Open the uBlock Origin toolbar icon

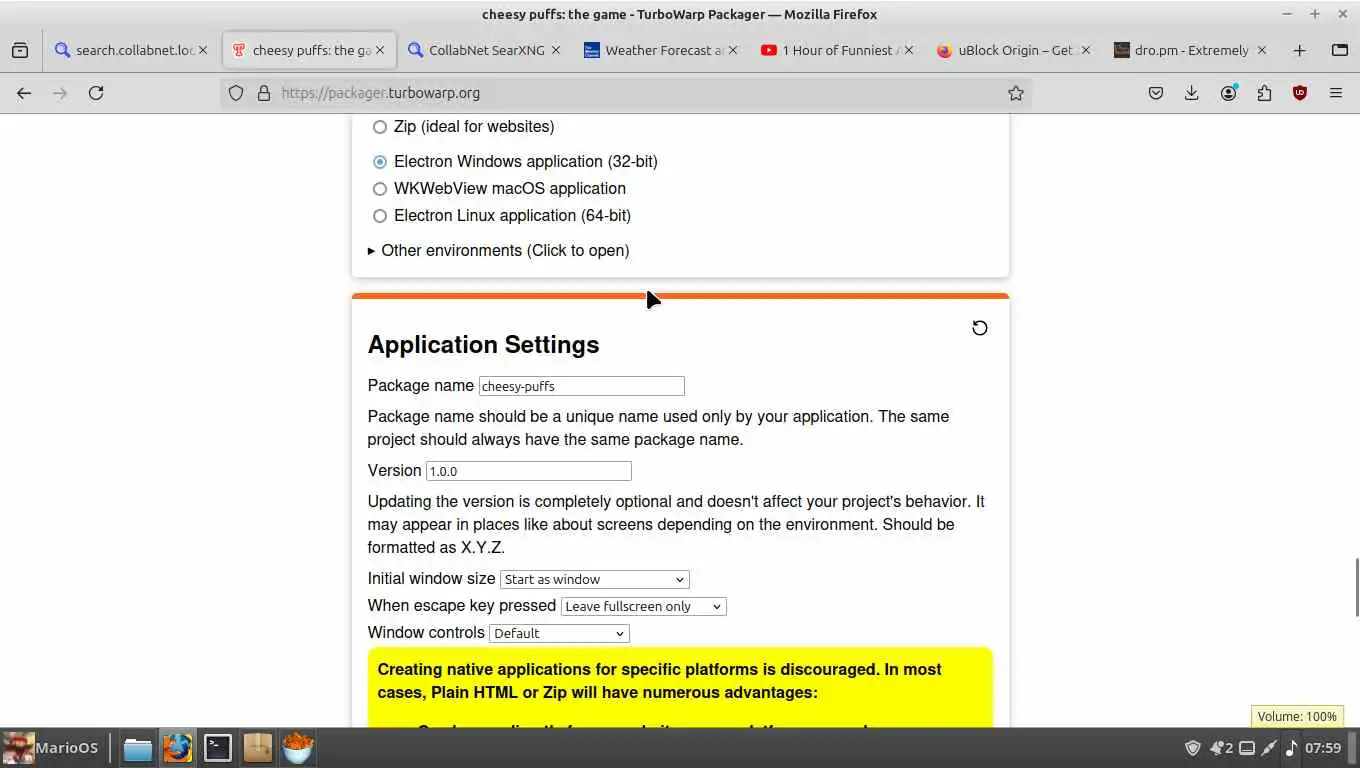coord(1300,93)
